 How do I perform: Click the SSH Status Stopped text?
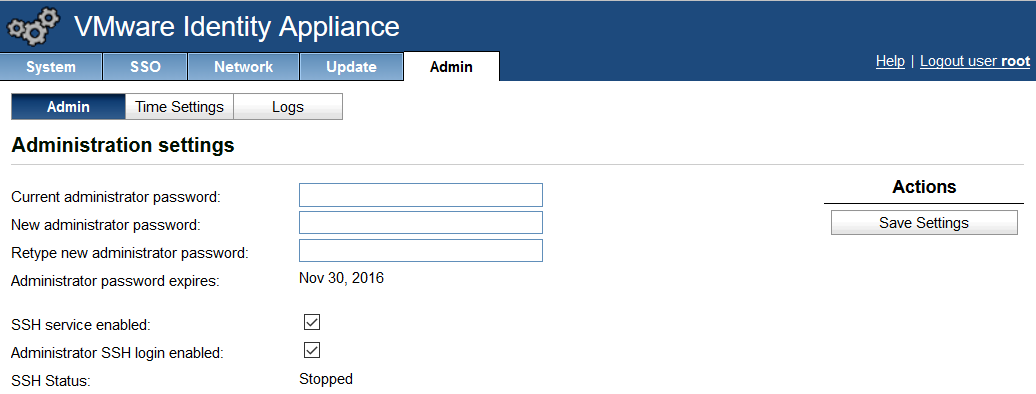click(326, 379)
